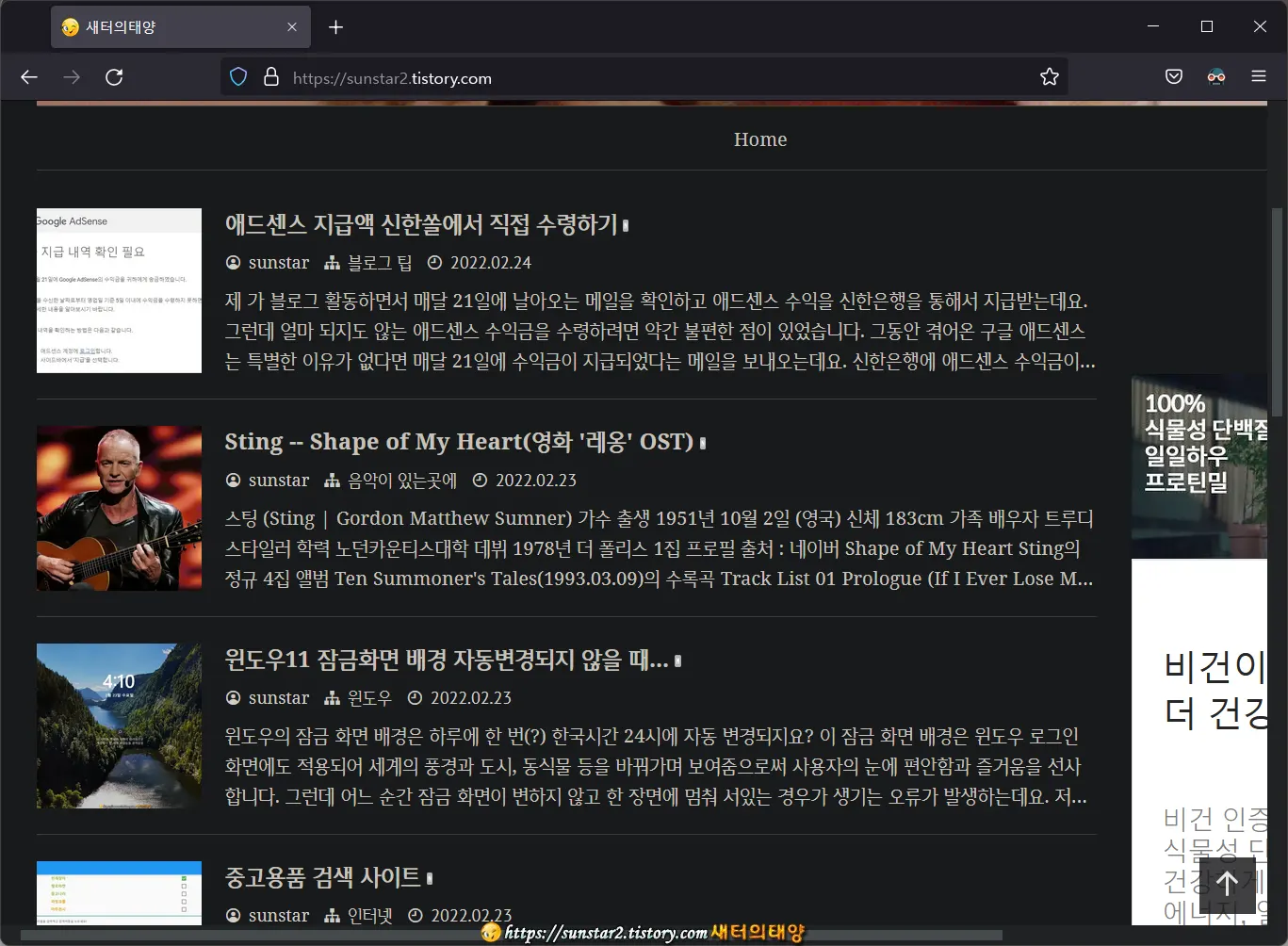Click the scroll-to-top arrow button
The image size is (1288, 946).
pos(1226,884)
